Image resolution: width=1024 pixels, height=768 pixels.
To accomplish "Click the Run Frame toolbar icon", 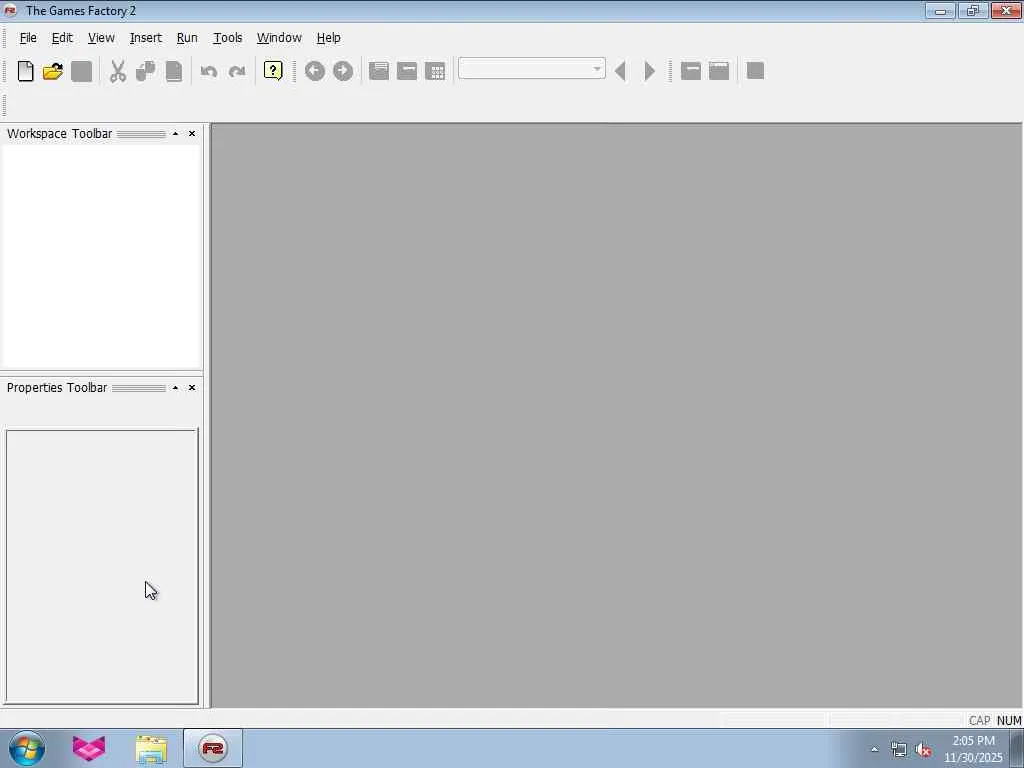I will [x=691, y=71].
